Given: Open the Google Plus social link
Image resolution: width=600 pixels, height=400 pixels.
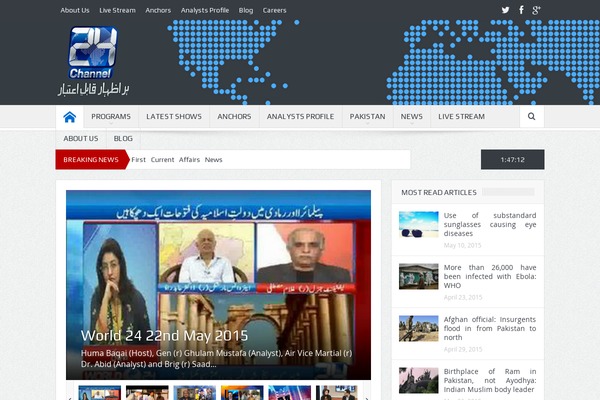Looking at the screenshot, I should (536, 10).
